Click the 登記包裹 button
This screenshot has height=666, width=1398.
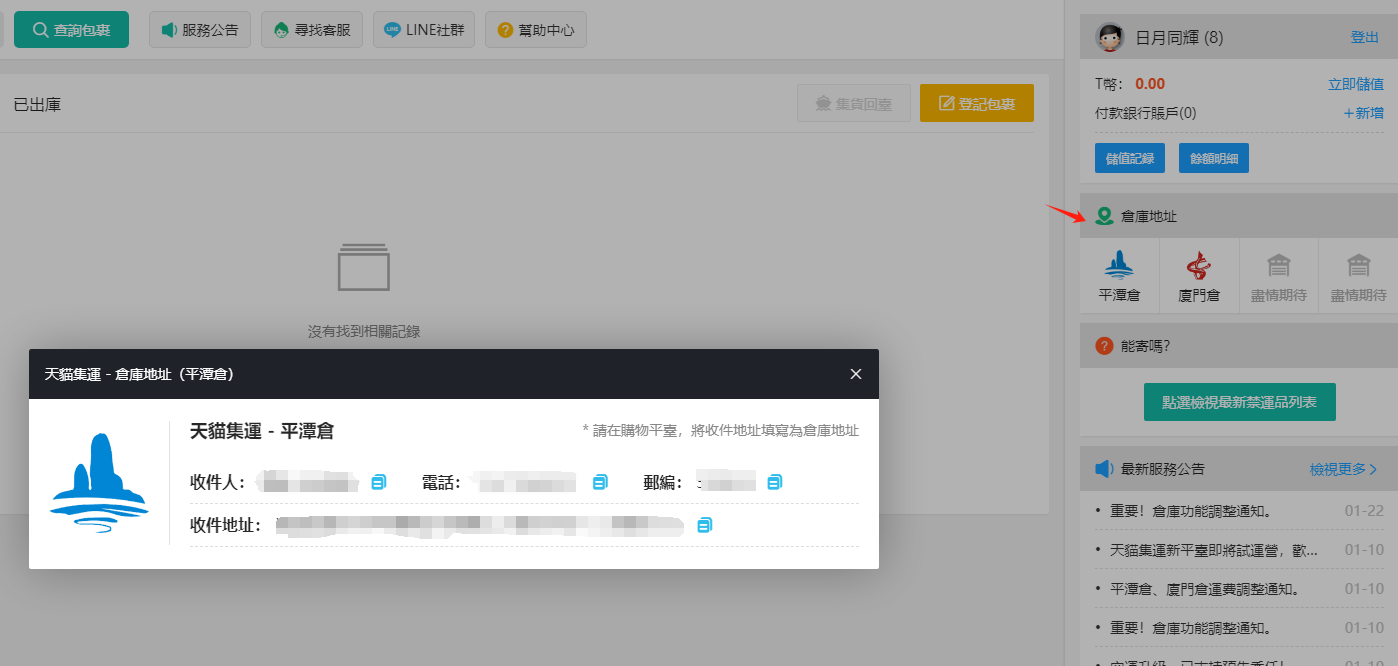(976, 103)
